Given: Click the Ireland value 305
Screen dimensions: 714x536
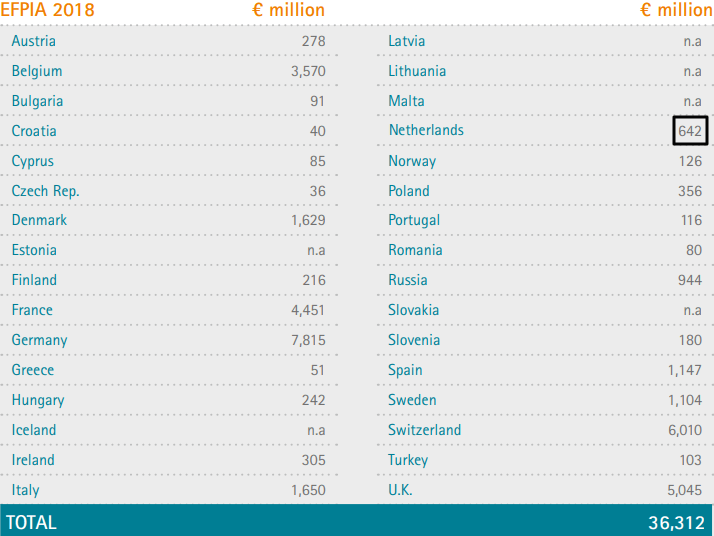Looking at the screenshot, I should (313, 460).
